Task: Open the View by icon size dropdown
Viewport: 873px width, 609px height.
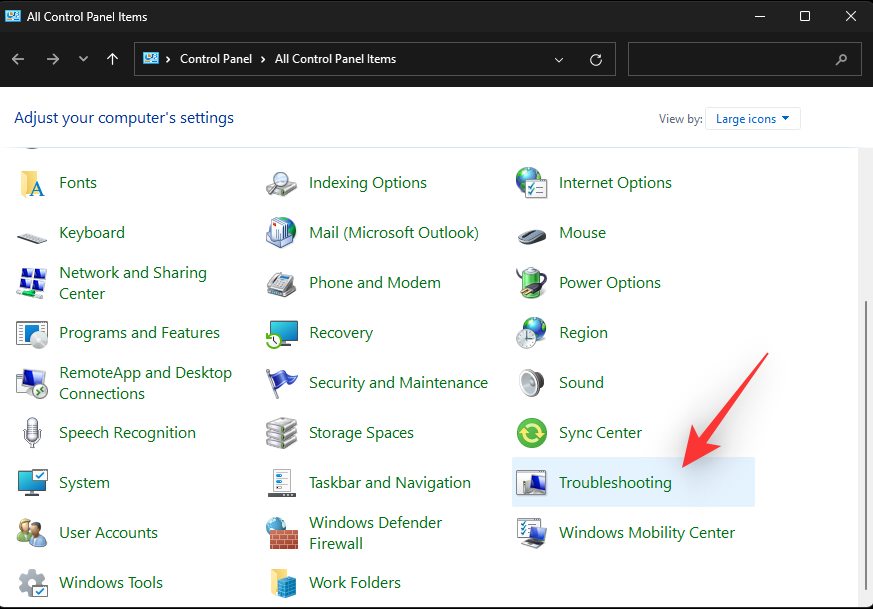Action: coord(752,118)
